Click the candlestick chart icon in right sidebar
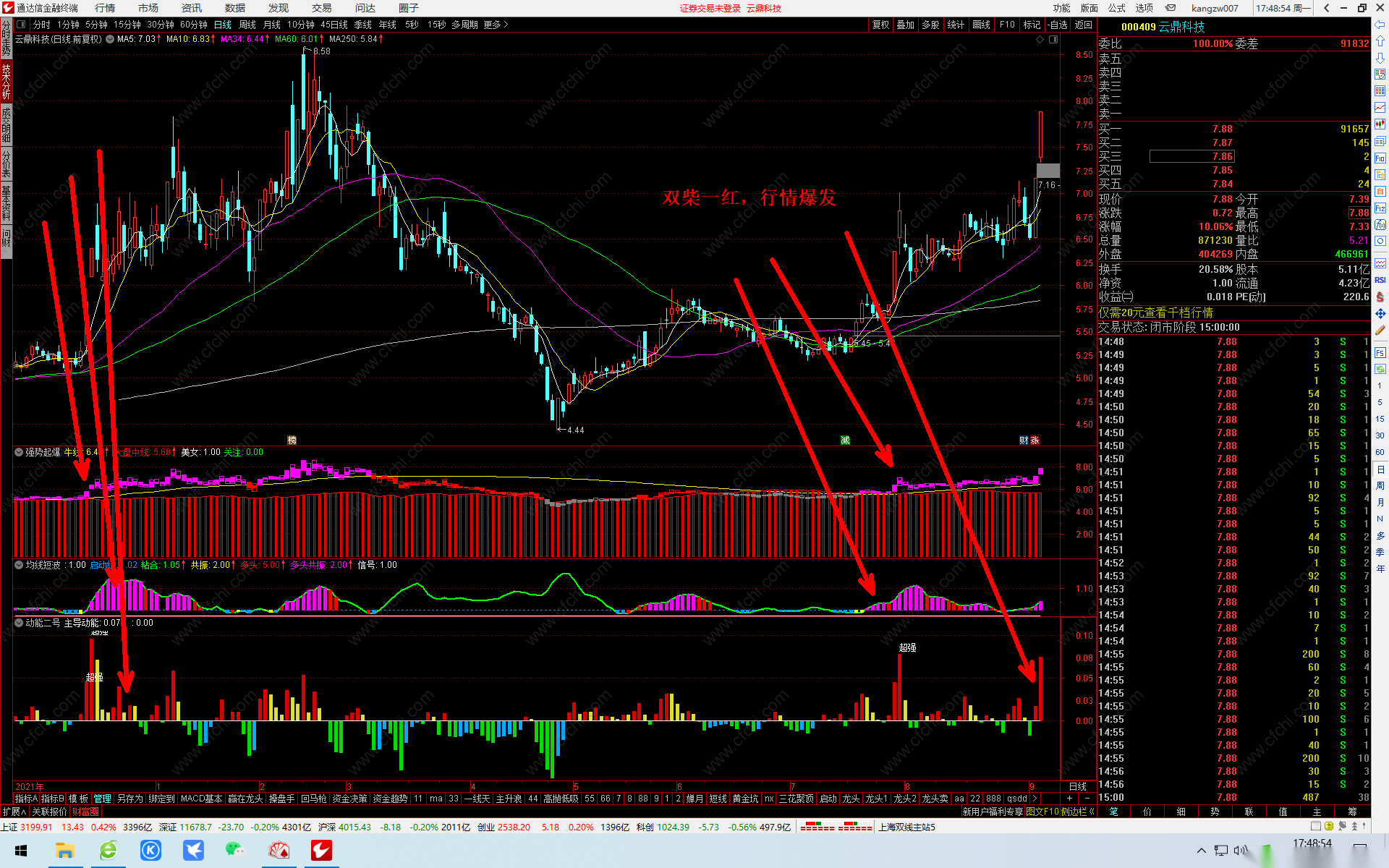The width and height of the screenshot is (1389, 868). pos(1380,124)
